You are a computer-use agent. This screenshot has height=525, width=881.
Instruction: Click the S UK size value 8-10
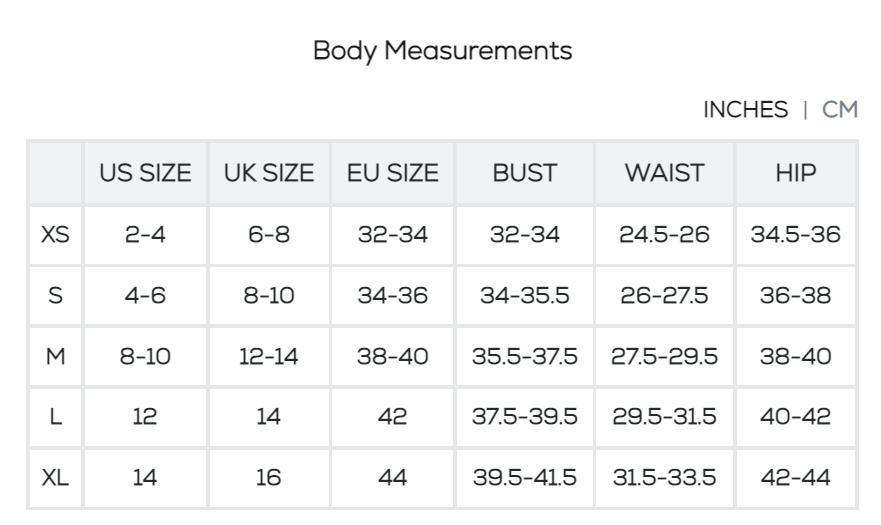[269, 296]
